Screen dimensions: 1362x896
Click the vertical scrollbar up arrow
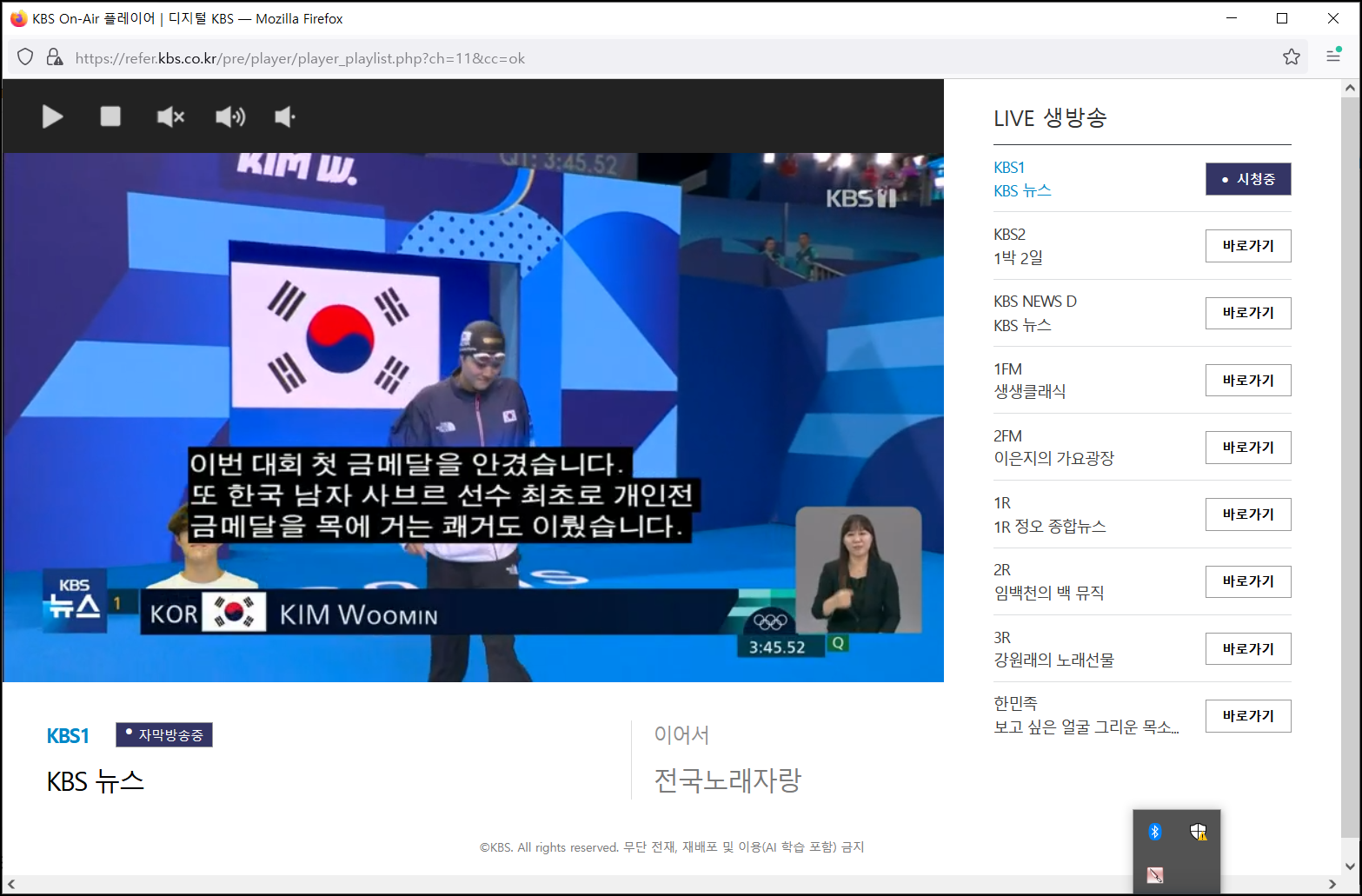click(1350, 88)
